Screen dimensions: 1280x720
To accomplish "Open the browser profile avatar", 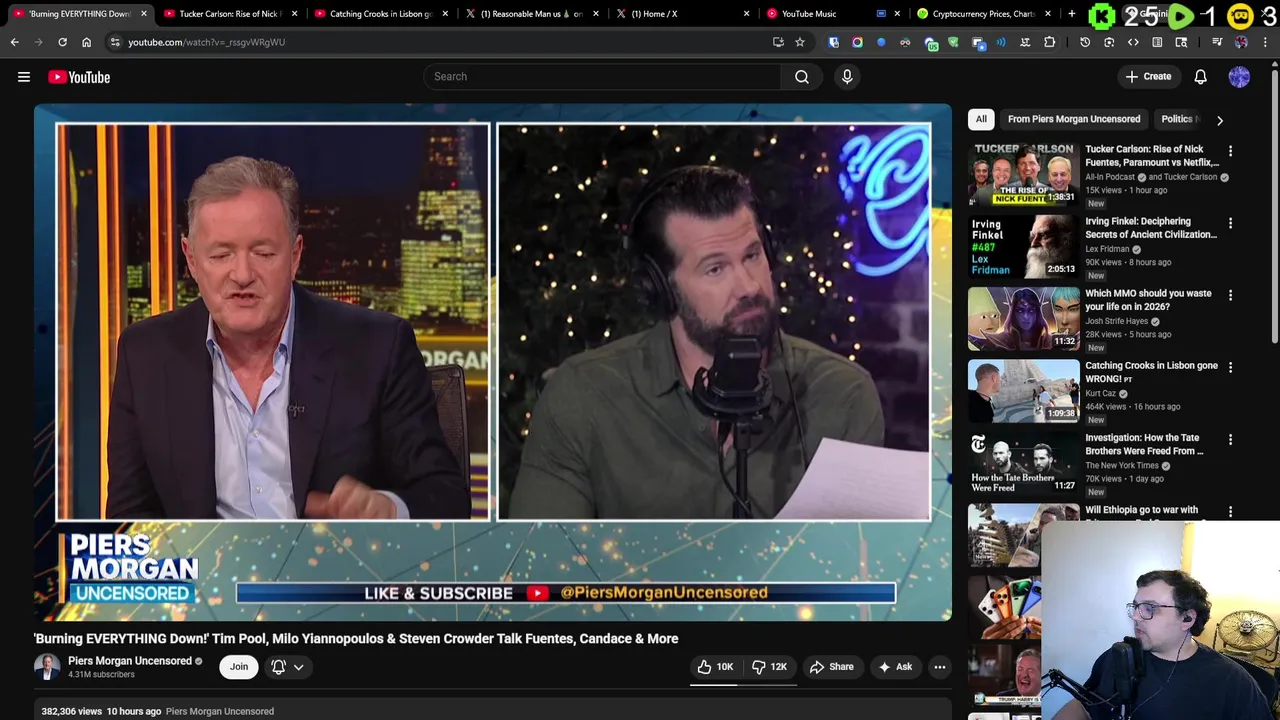I will tap(1241, 42).
